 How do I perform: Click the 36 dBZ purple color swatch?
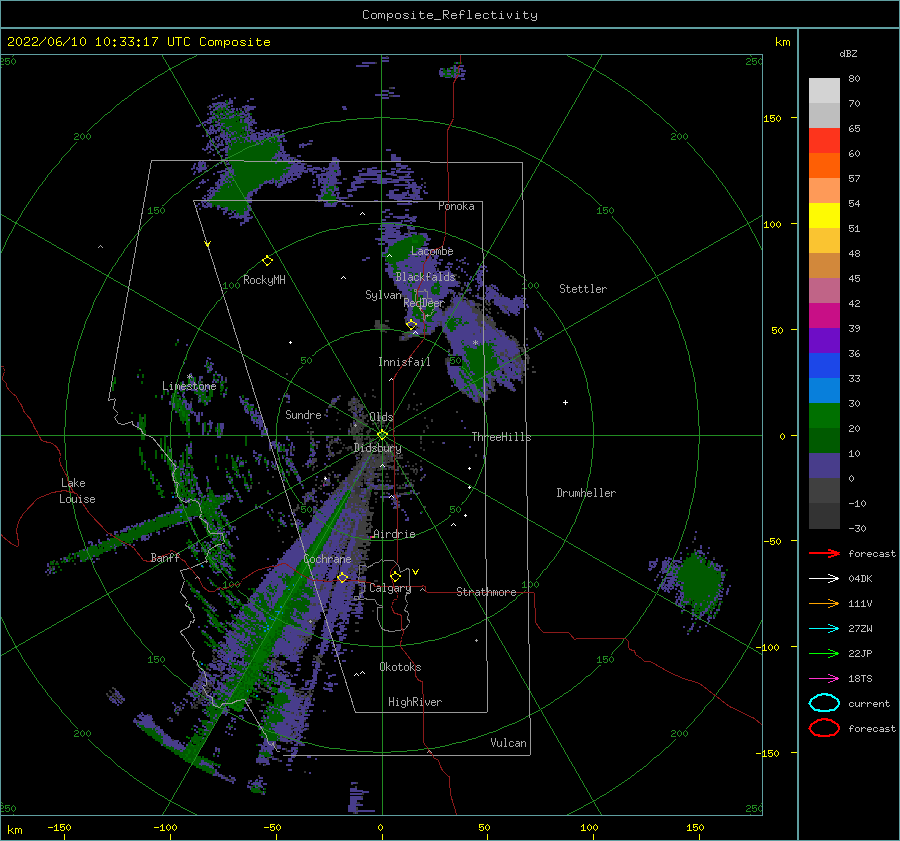tap(824, 340)
